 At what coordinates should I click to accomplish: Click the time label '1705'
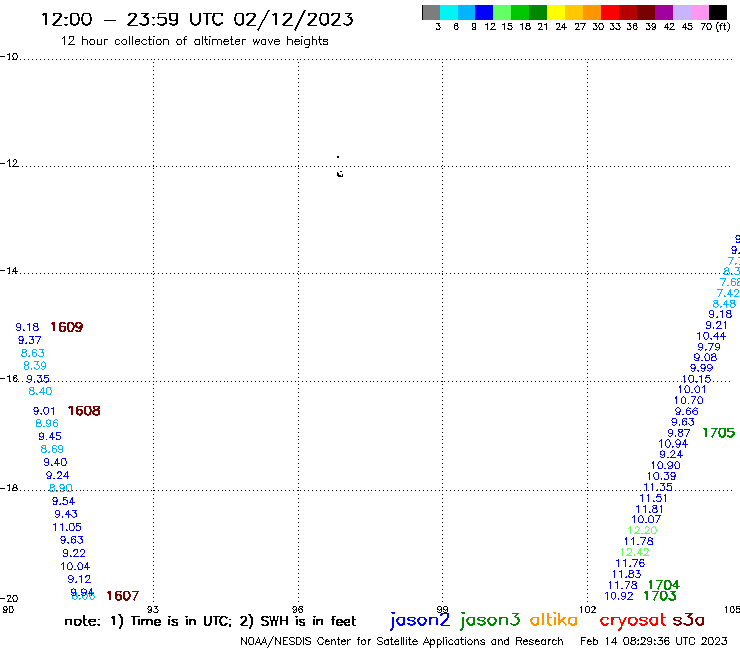pyautogui.click(x=719, y=433)
